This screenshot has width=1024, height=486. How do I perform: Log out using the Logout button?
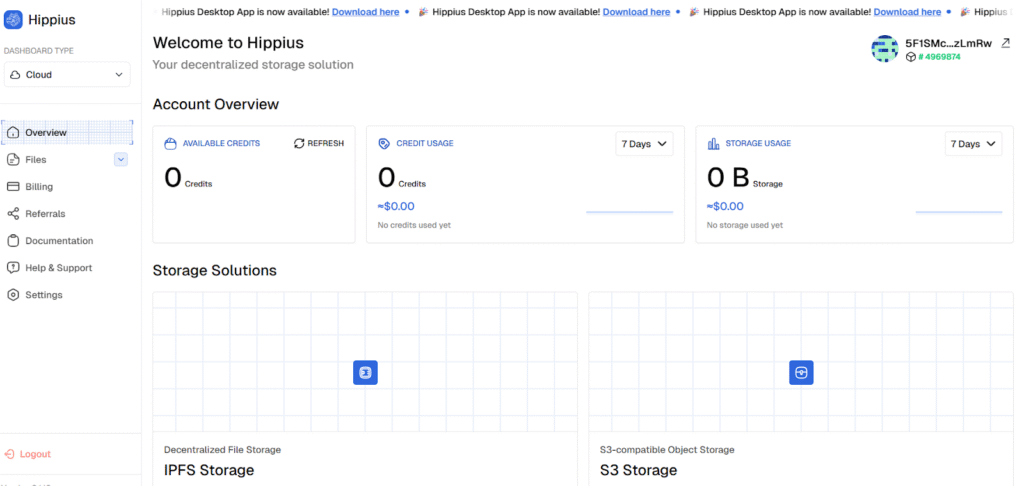pyautogui.click(x=34, y=454)
